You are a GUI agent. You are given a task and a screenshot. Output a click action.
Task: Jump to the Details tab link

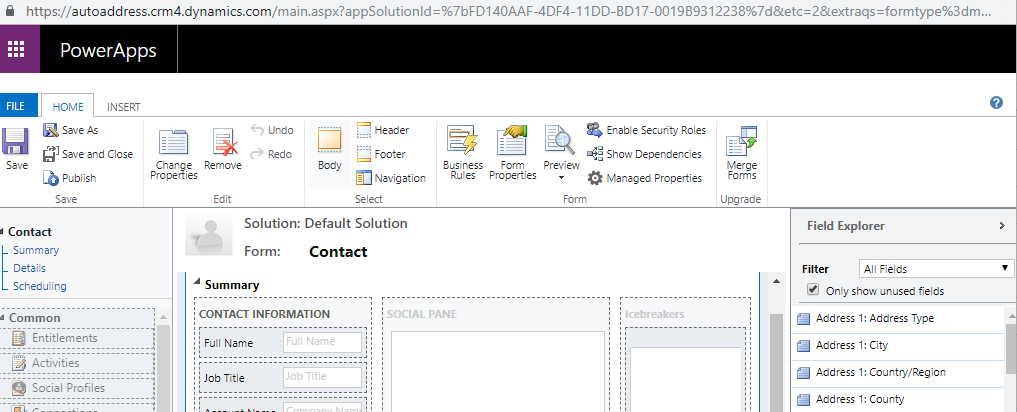(29, 268)
